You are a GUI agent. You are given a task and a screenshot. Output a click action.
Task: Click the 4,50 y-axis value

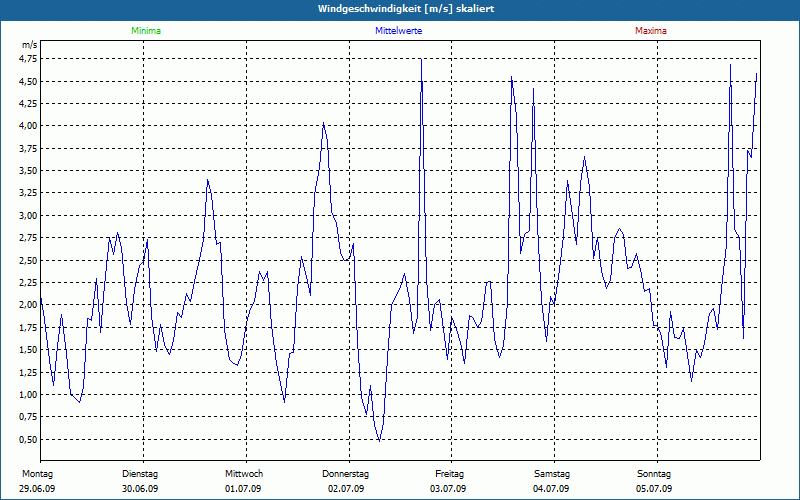[x=29, y=82]
